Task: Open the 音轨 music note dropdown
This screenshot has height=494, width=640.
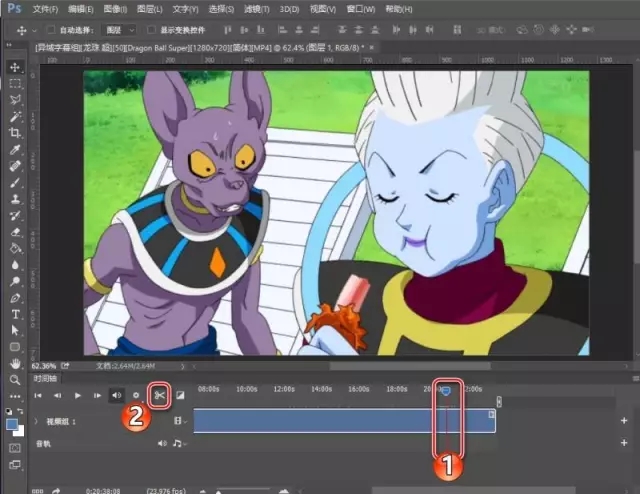Action: point(179,443)
